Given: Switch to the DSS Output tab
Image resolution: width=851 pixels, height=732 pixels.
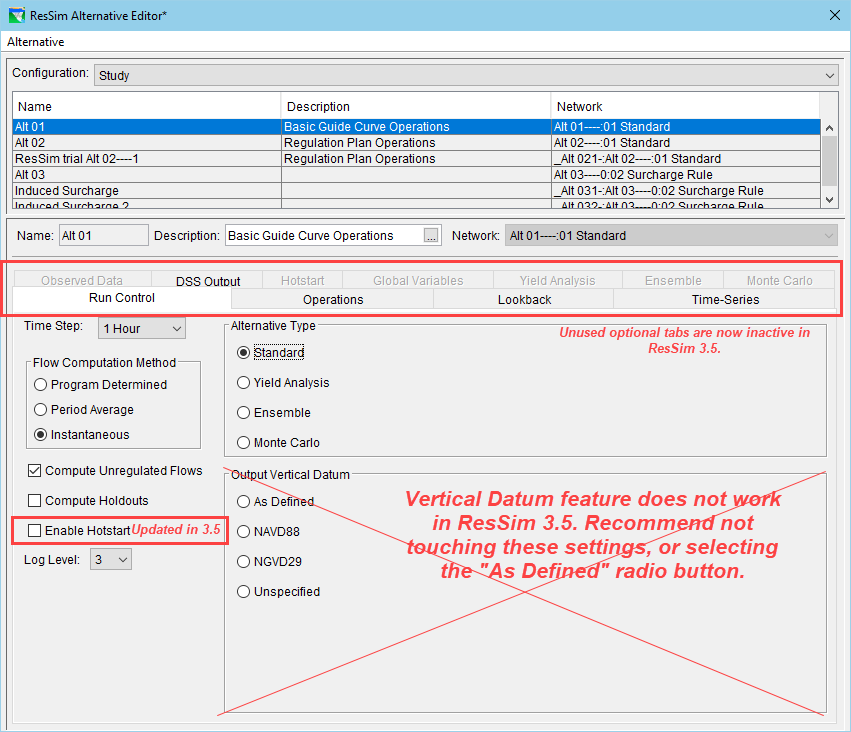Looking at the screenshot, I should point(207,281).
